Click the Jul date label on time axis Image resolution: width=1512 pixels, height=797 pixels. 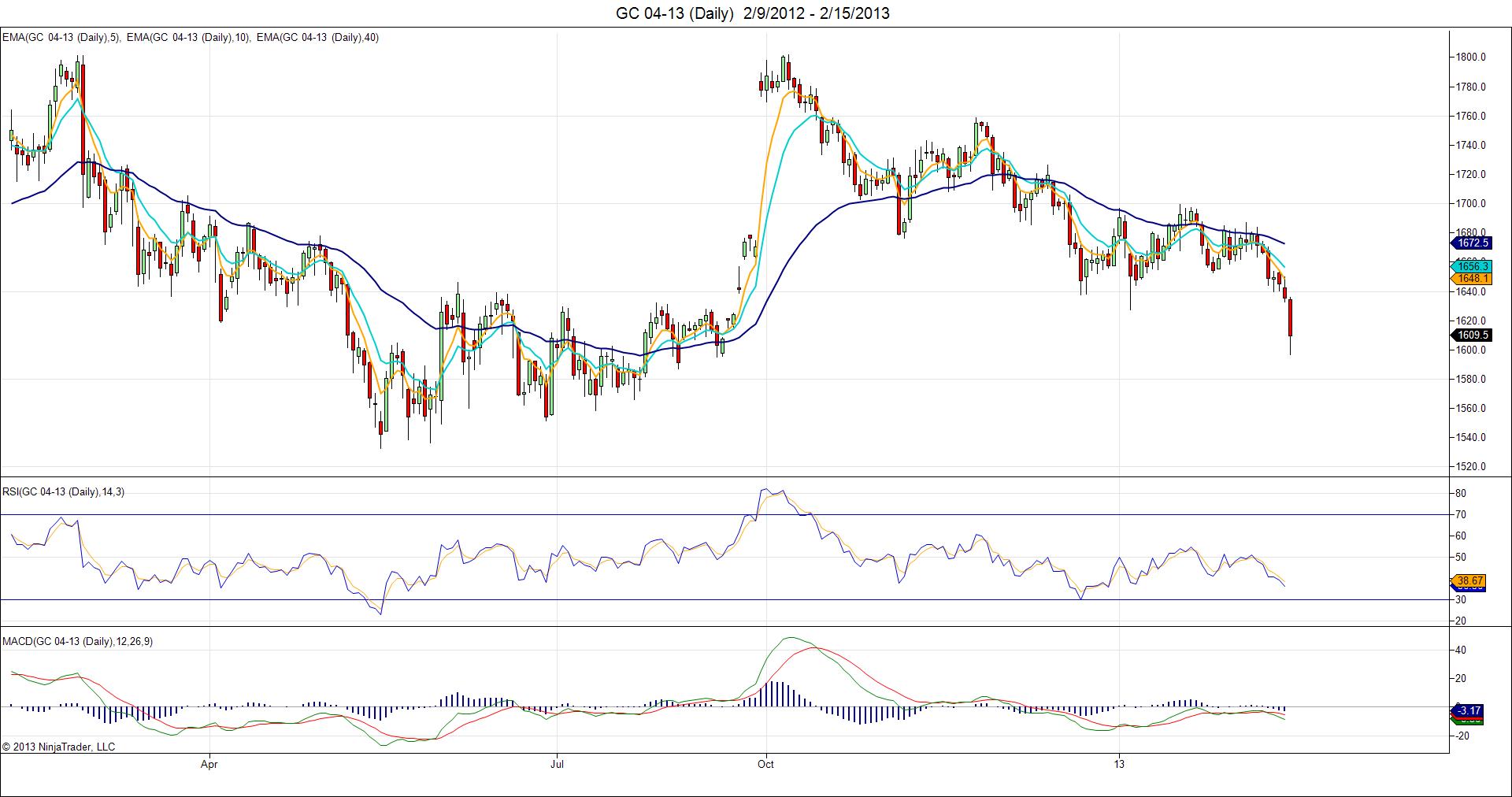pyautogui.click(x=558, y=764)
